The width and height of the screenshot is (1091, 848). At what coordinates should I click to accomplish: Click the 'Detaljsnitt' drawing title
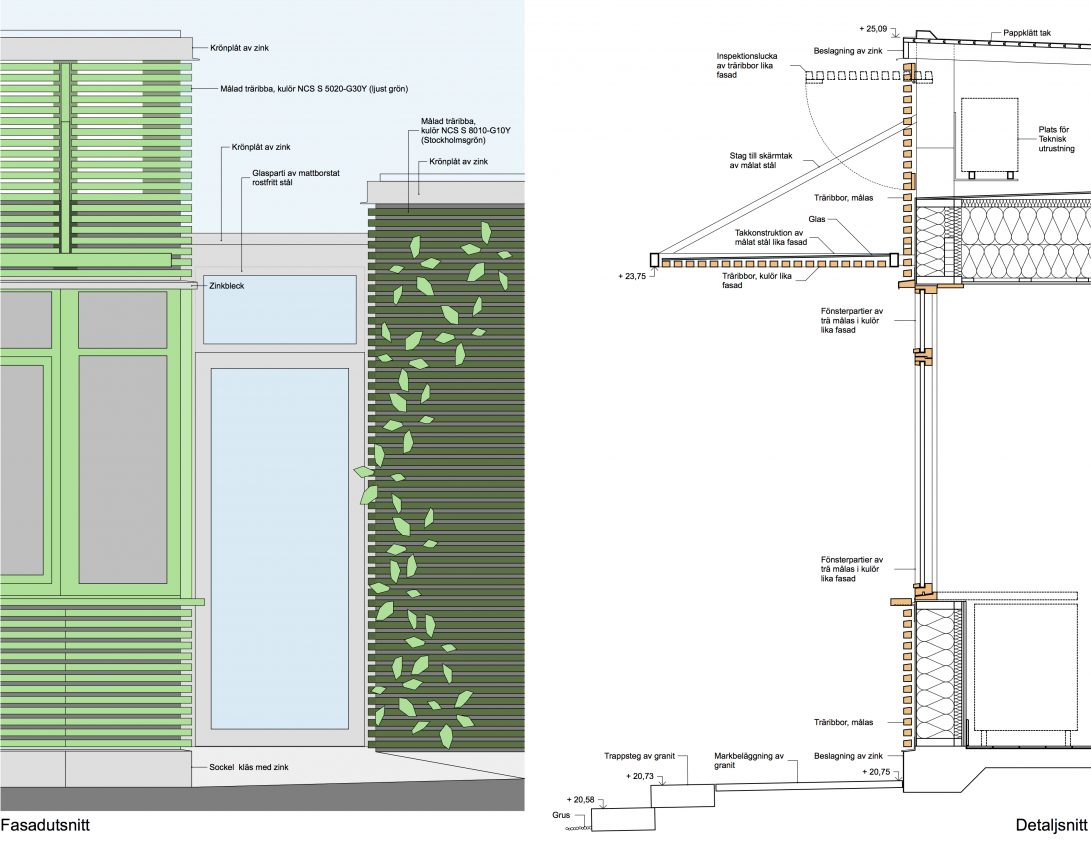(1051, 825)
